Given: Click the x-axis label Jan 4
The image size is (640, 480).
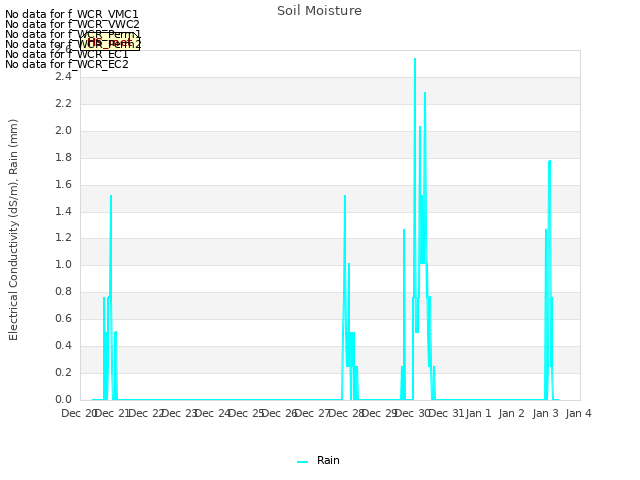Looking at the screenshot, I should click(x=578, y=413).
